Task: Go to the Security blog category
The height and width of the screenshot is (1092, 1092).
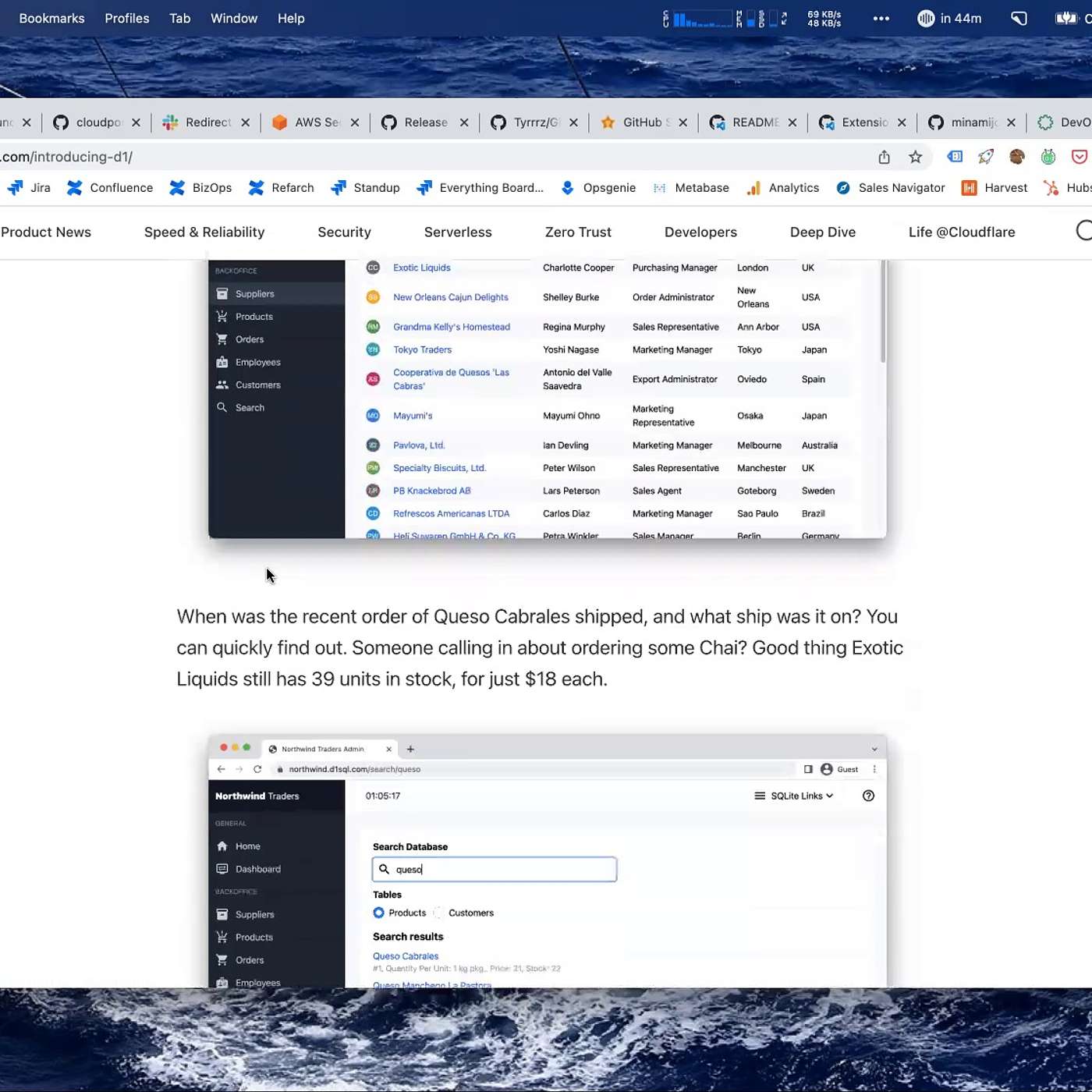Action: pos(344,232)
